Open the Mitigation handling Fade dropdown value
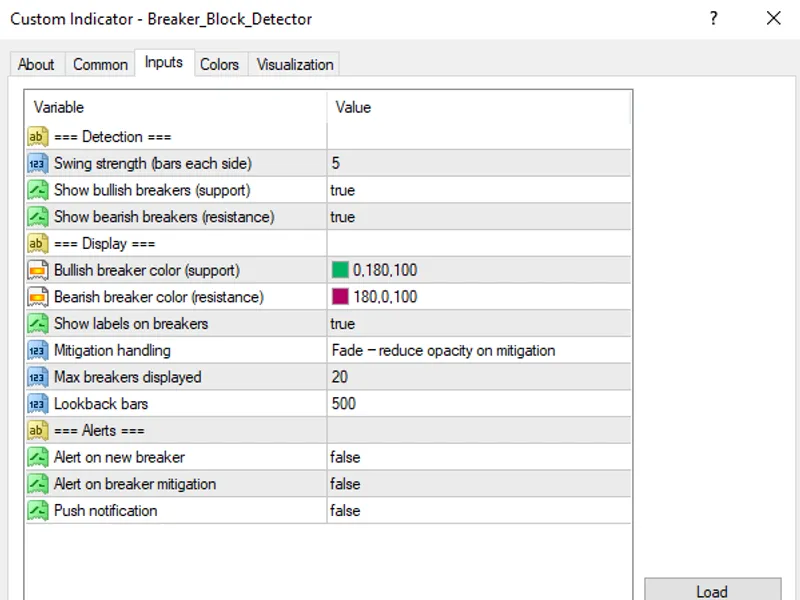800x600 pixels. 479,351
